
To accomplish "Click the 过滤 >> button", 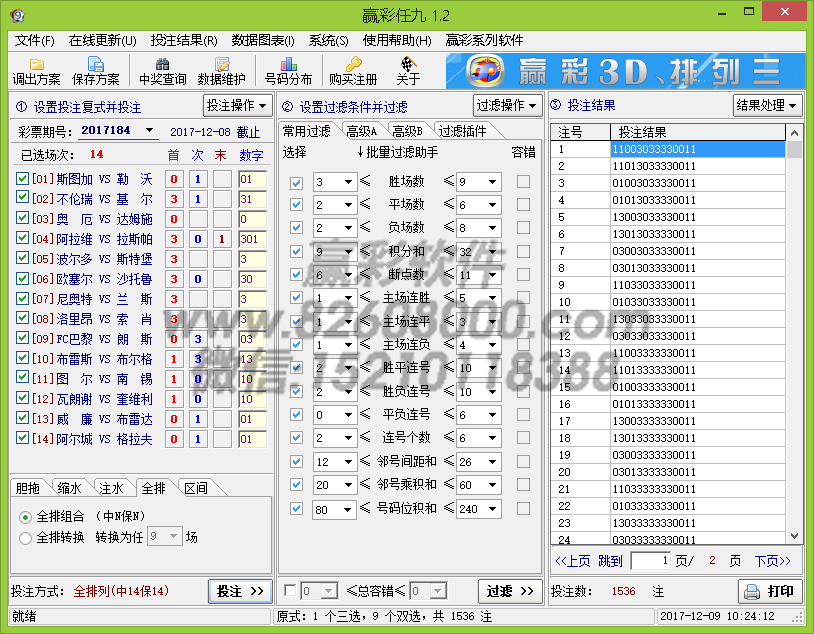I will (510, 591).
